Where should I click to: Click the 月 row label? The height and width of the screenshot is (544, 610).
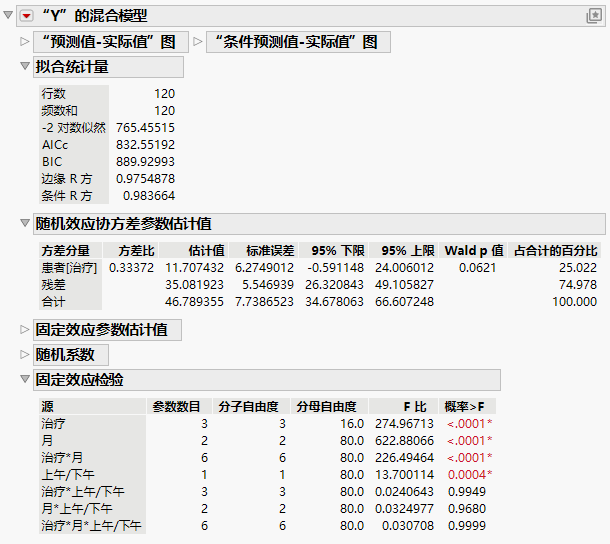pyautogui.click(x=47, y=441)
